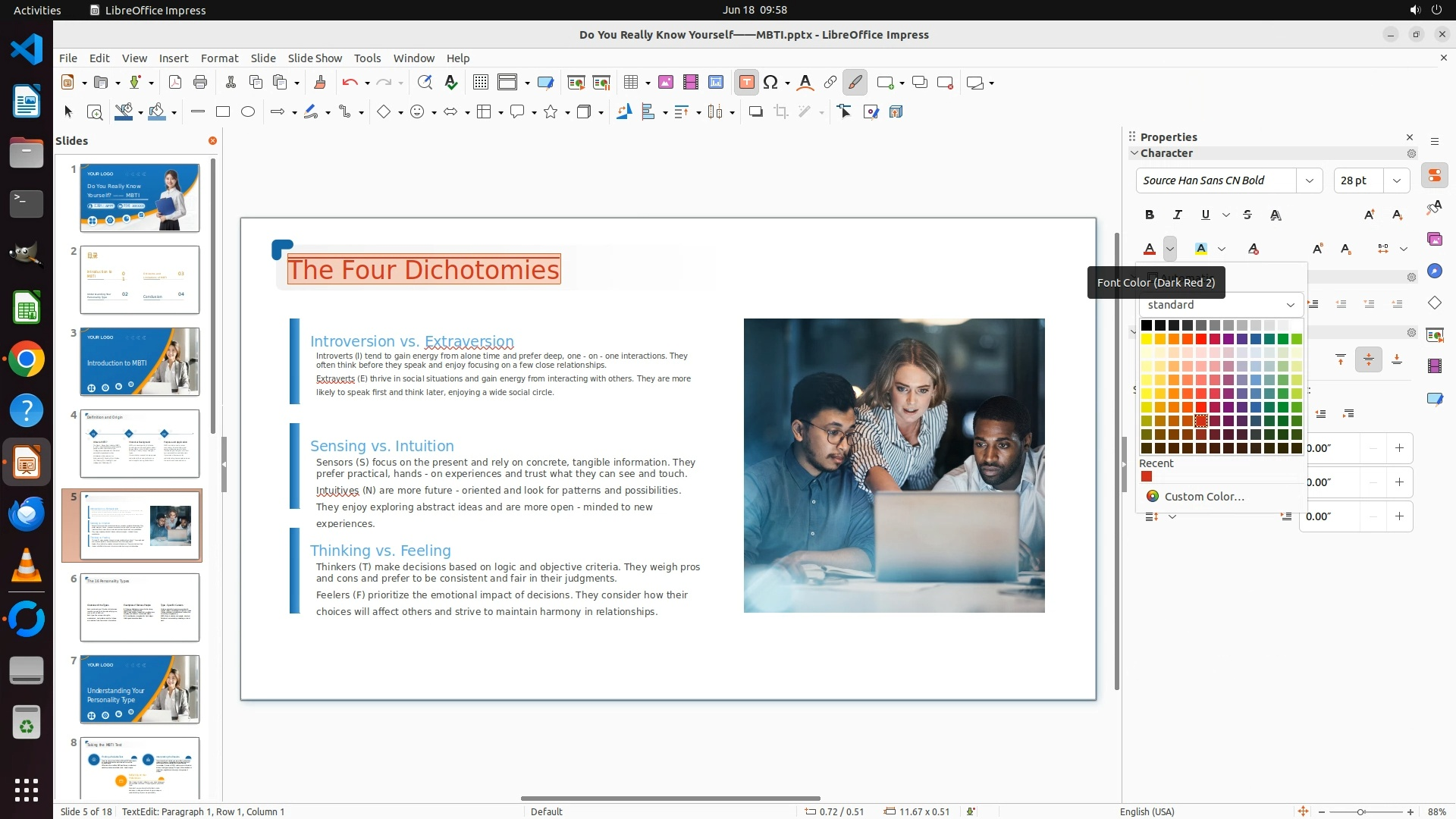Toggle Strikethrough in Character panel
The width and height of the screenshot is (1456, 819).
point(1247,215)
